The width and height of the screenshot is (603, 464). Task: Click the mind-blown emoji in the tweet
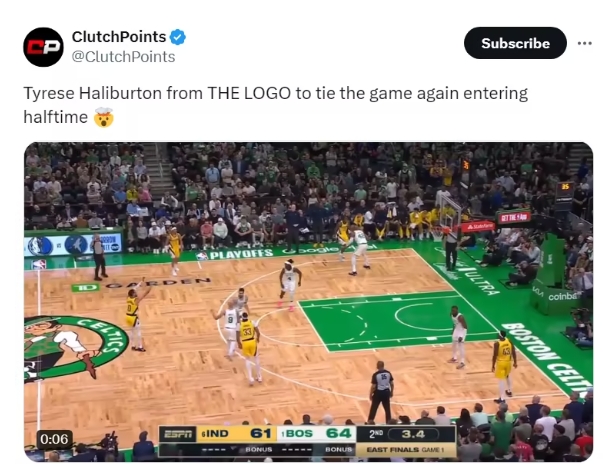tap(103, 117)
